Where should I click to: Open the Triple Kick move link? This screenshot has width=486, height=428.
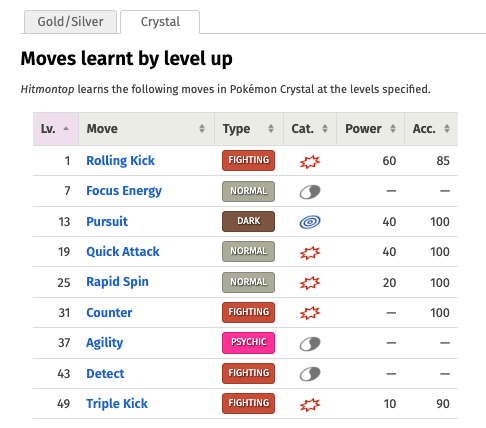(117, 404)
